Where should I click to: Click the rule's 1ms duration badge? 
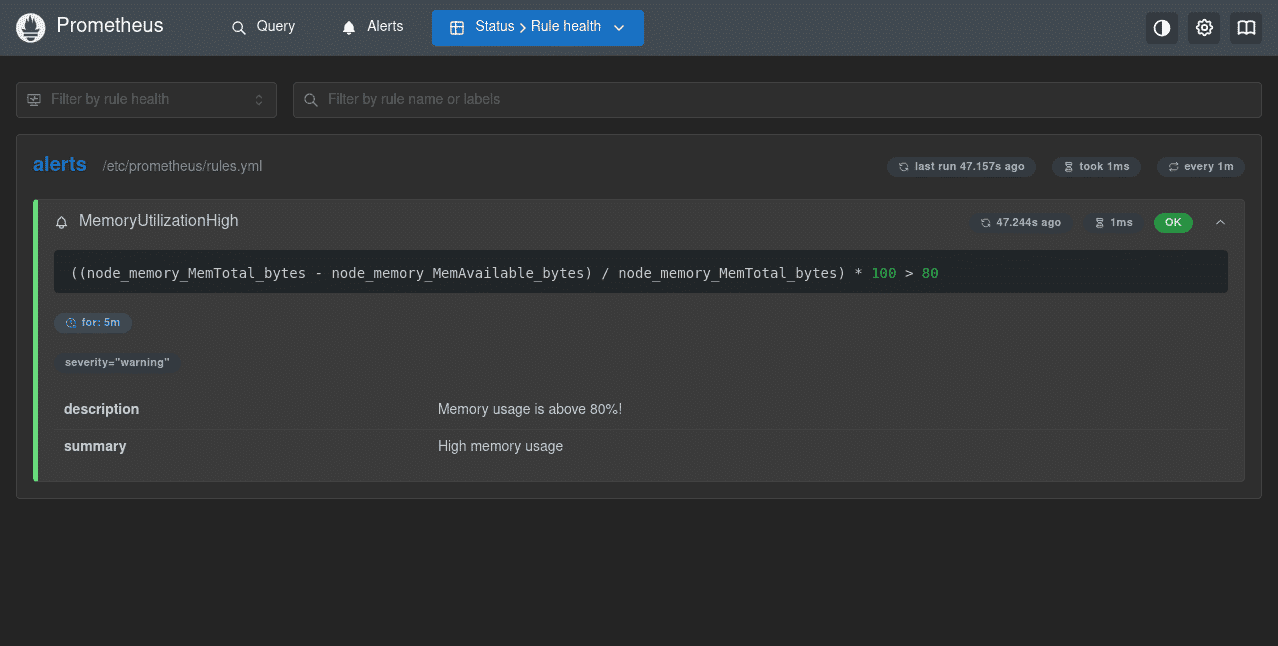1113,223
